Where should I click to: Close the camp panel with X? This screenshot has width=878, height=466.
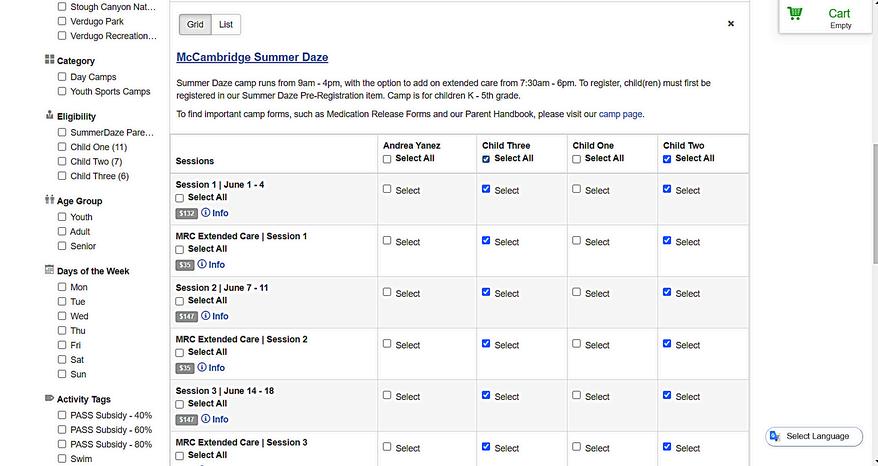coord(730,23)
